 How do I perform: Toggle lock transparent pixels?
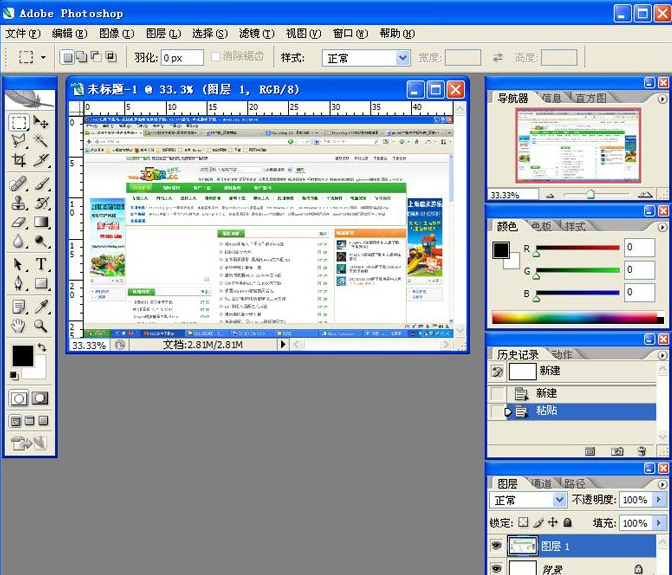point(523,522)
